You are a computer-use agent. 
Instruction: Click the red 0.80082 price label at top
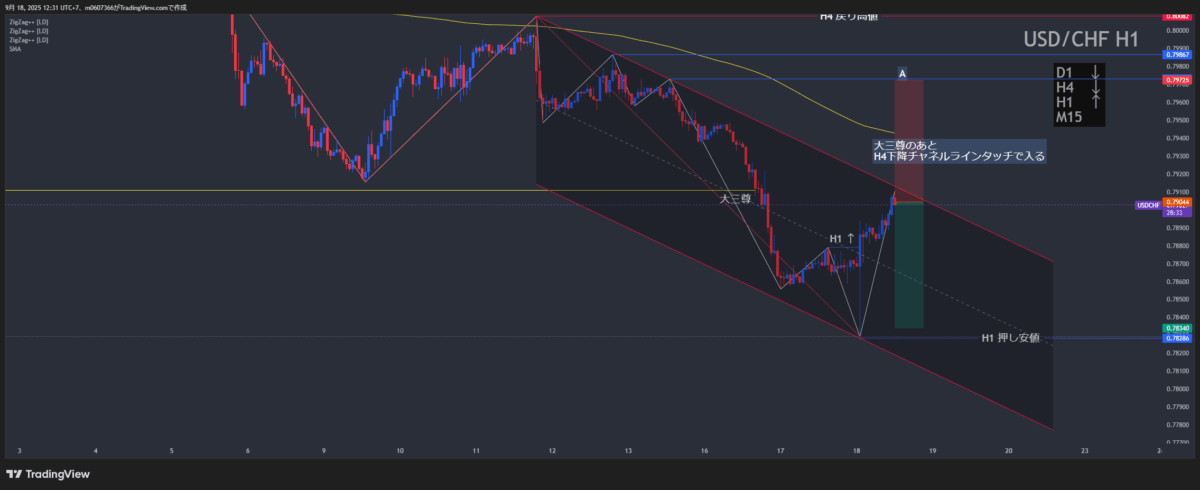click(x=1175, y=17)
